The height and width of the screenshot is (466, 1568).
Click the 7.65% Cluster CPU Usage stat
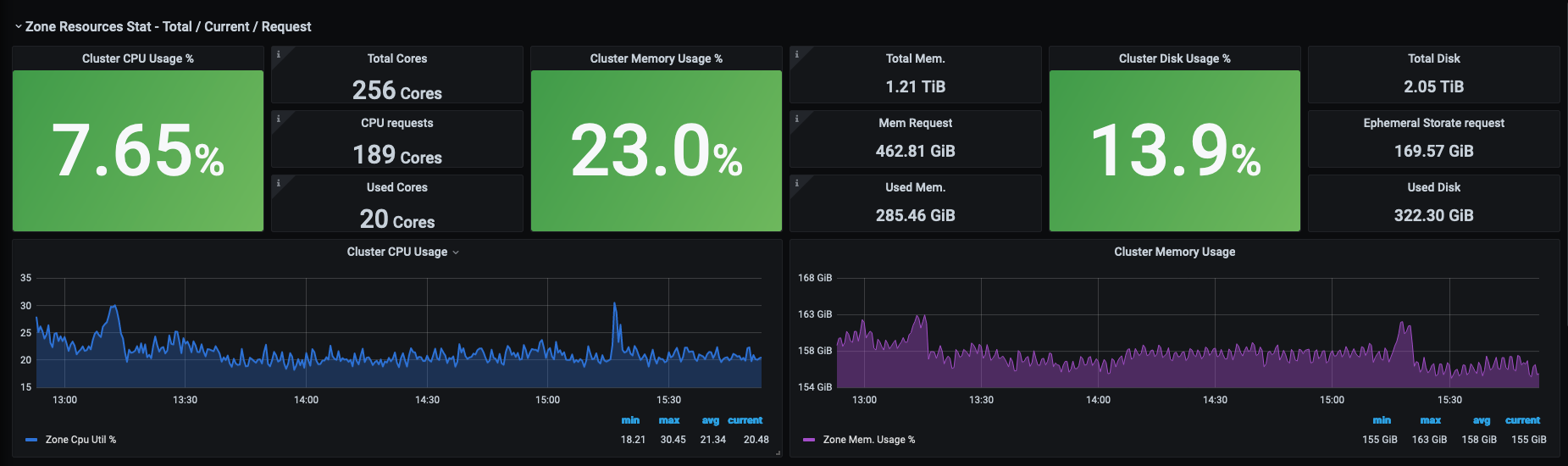(x=138, y=151)
